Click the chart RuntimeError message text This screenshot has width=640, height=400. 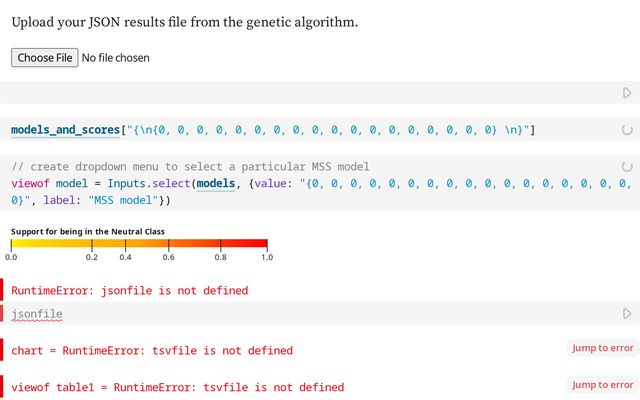click(x=152, y=351)
